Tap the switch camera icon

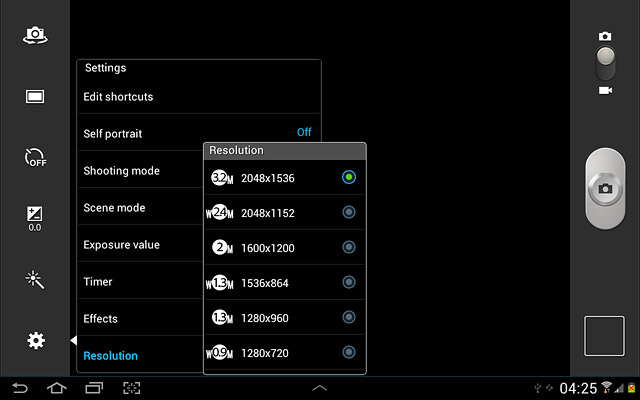[35, 35]
